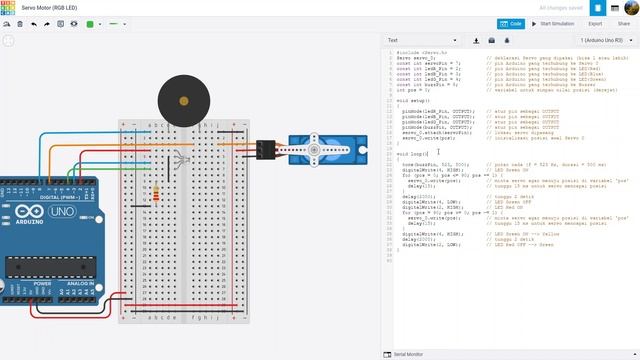Image resolution: width=640 pixels, height=360 pixels.
Task: Expand the Serial Monitor with bottom arrow
Action: click(x=635, y=354)
